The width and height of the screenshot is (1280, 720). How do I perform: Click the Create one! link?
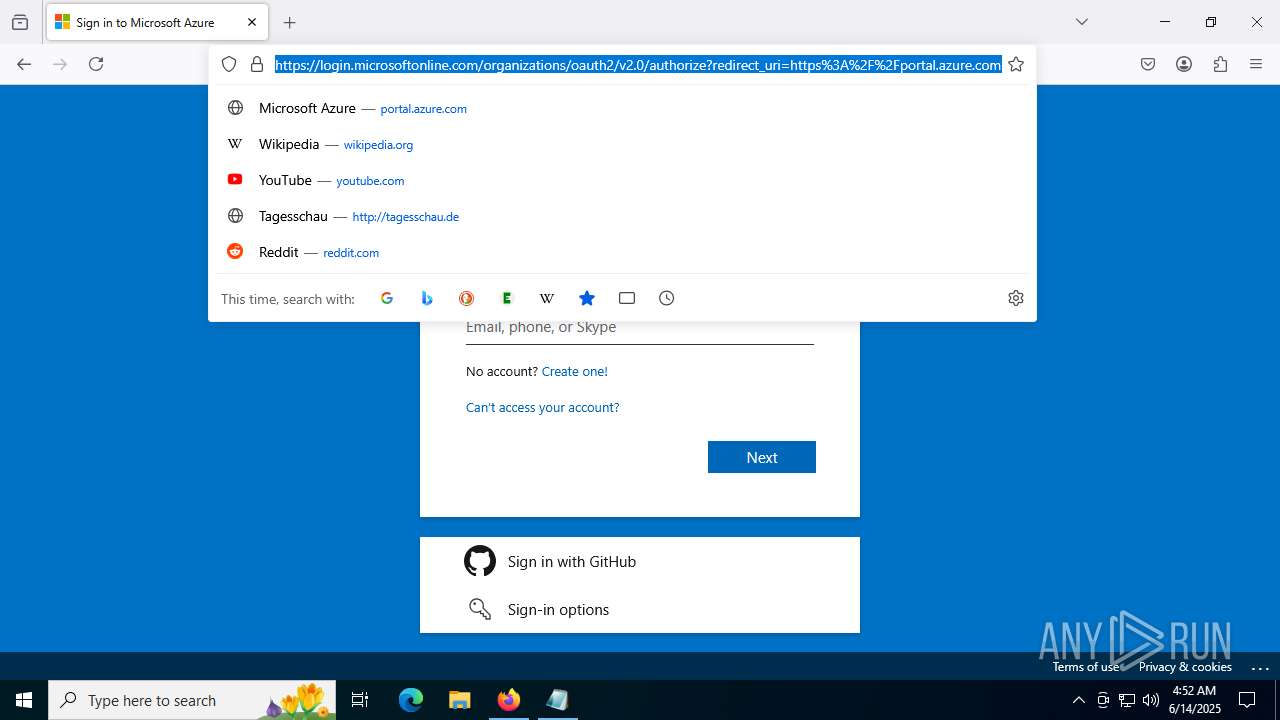(x=574, y=371)
